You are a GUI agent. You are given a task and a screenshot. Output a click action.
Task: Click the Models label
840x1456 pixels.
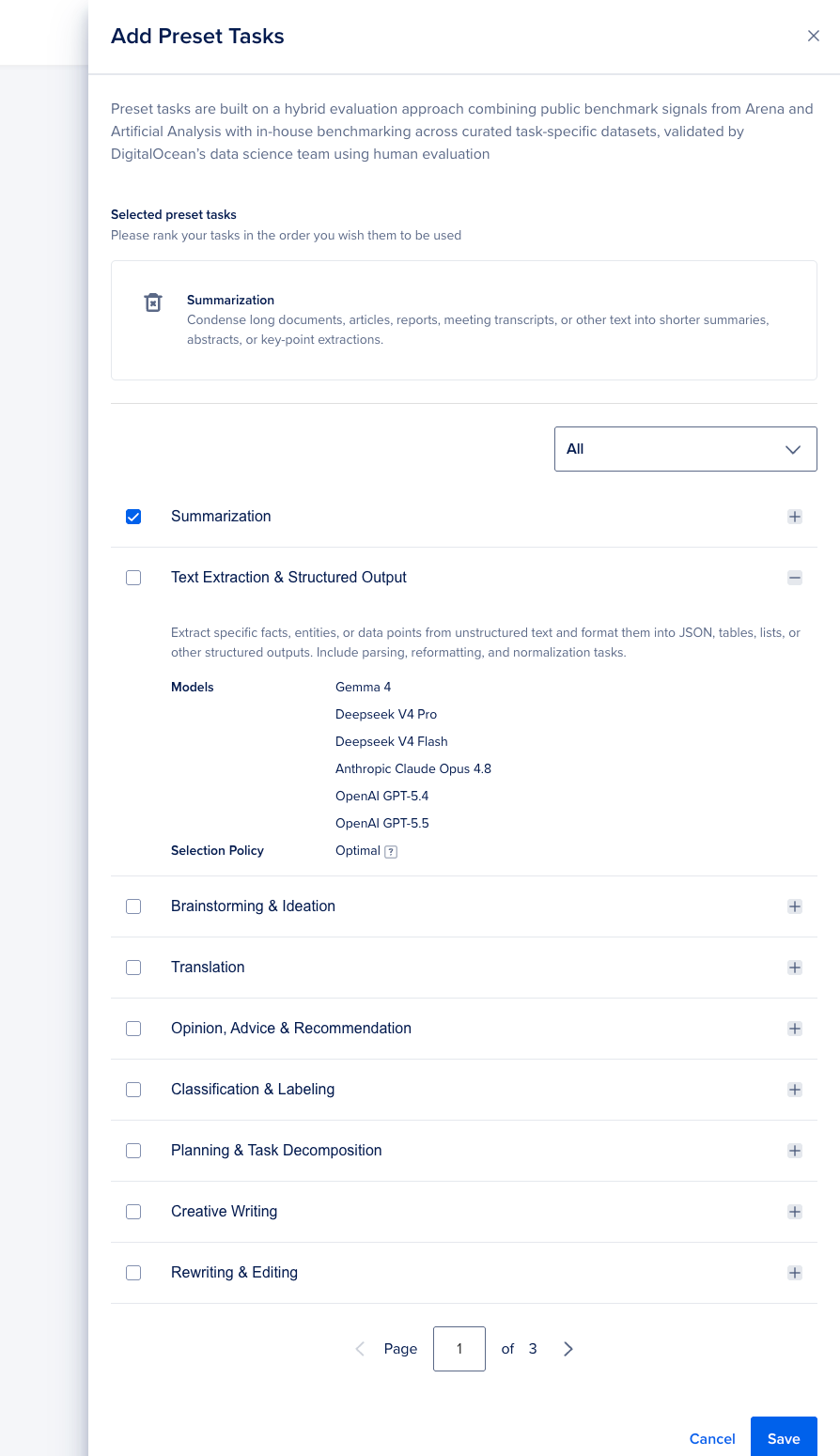[193, 688]
